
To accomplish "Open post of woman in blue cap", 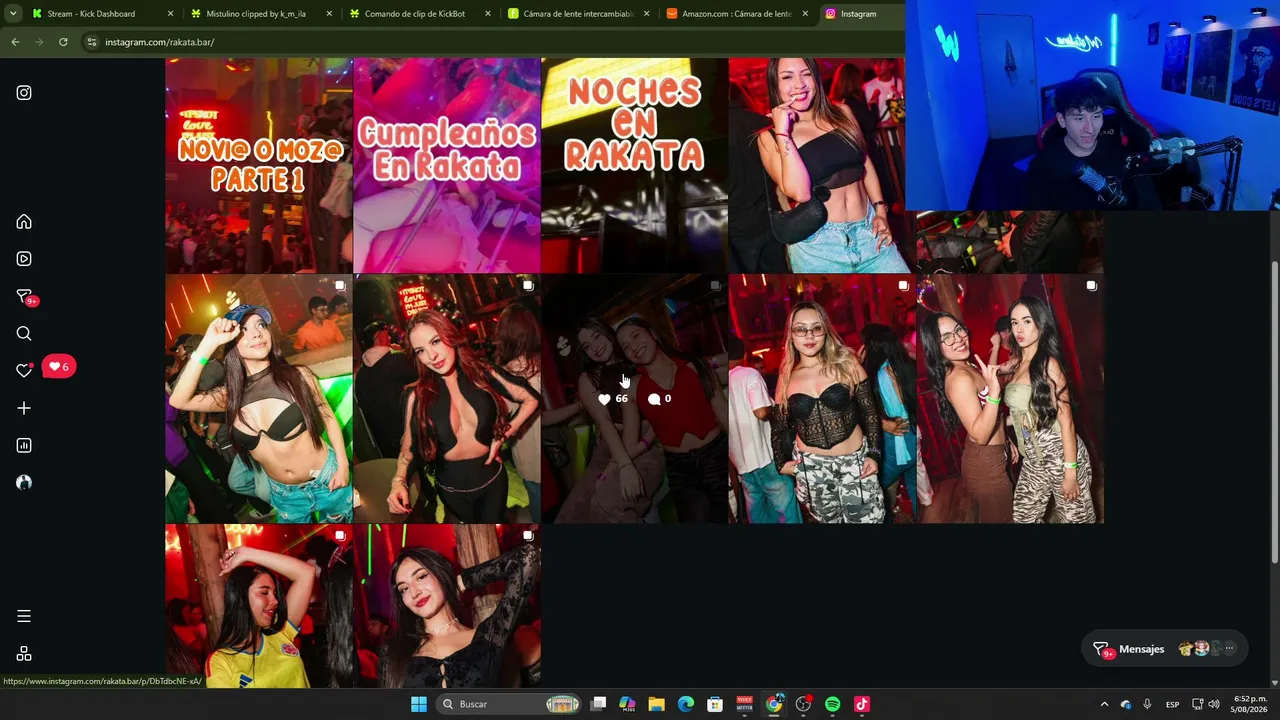I will click(259, 399).
